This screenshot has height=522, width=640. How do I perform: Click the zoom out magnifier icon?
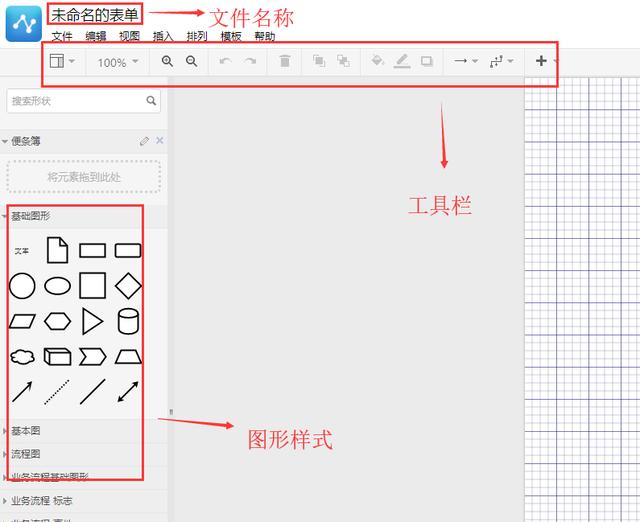coord(191,61)
